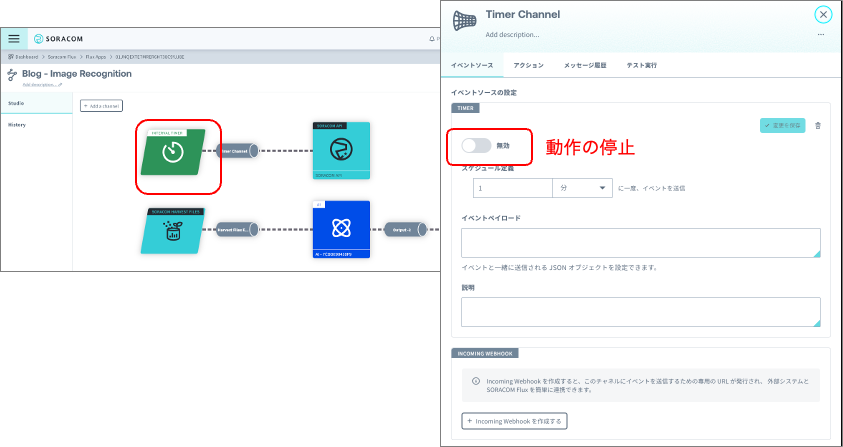Select the SORACOM API action node

tap(341, 151)
